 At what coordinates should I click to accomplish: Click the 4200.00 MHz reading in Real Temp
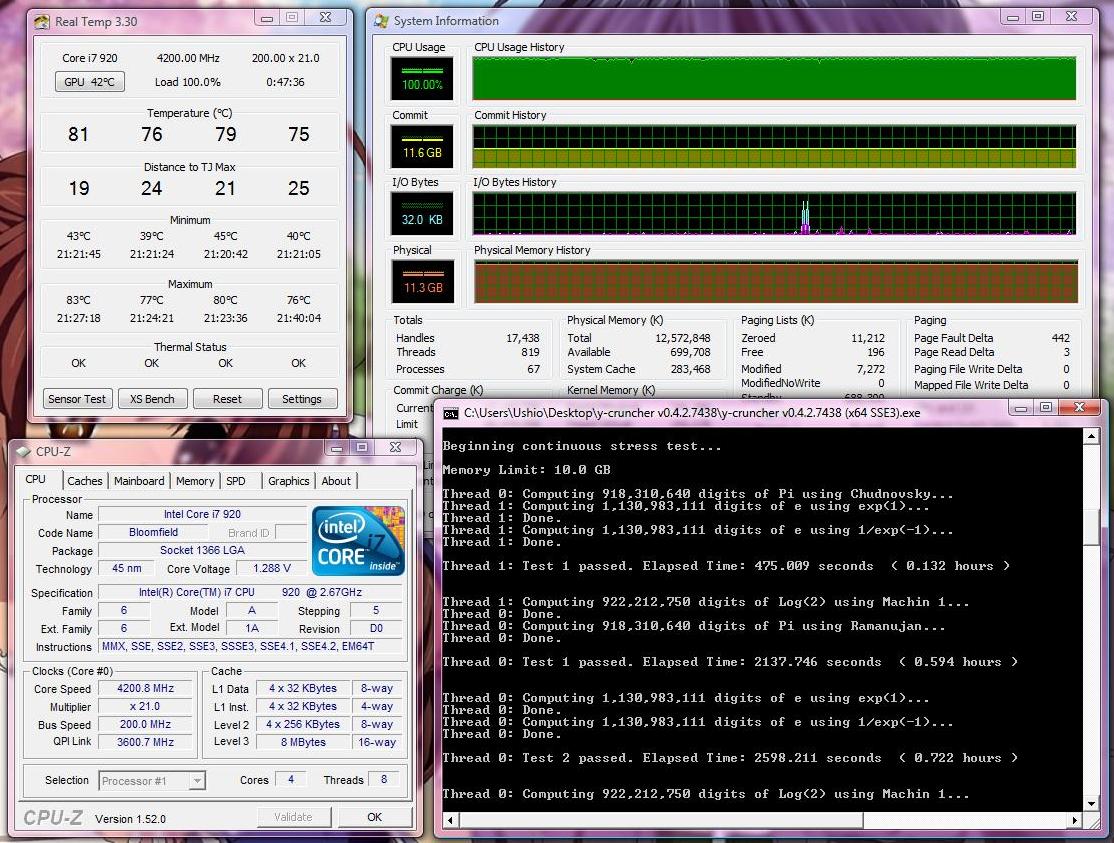point(188,58)
